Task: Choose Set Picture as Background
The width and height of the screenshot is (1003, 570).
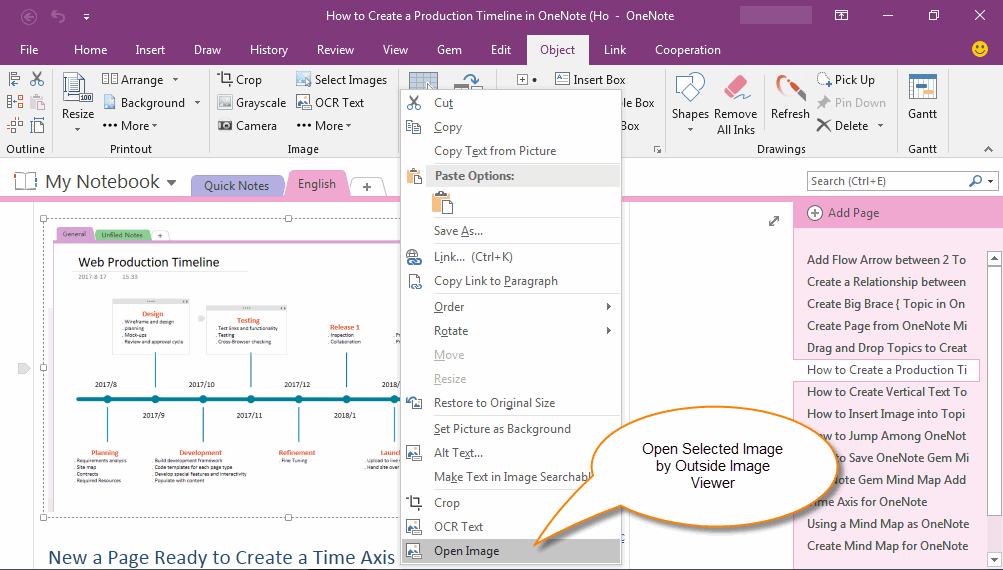Action: click(510, 429)
